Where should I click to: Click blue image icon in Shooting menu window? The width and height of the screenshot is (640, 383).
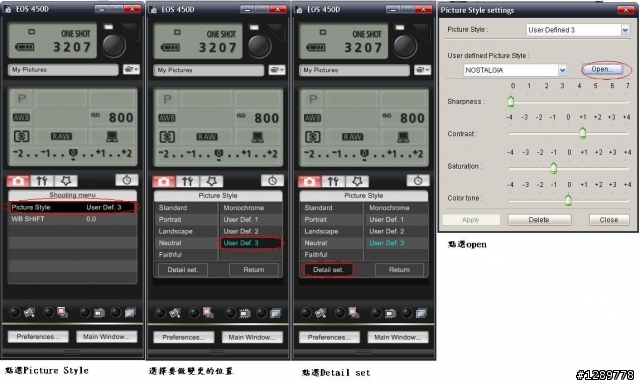tap(130, 313)
